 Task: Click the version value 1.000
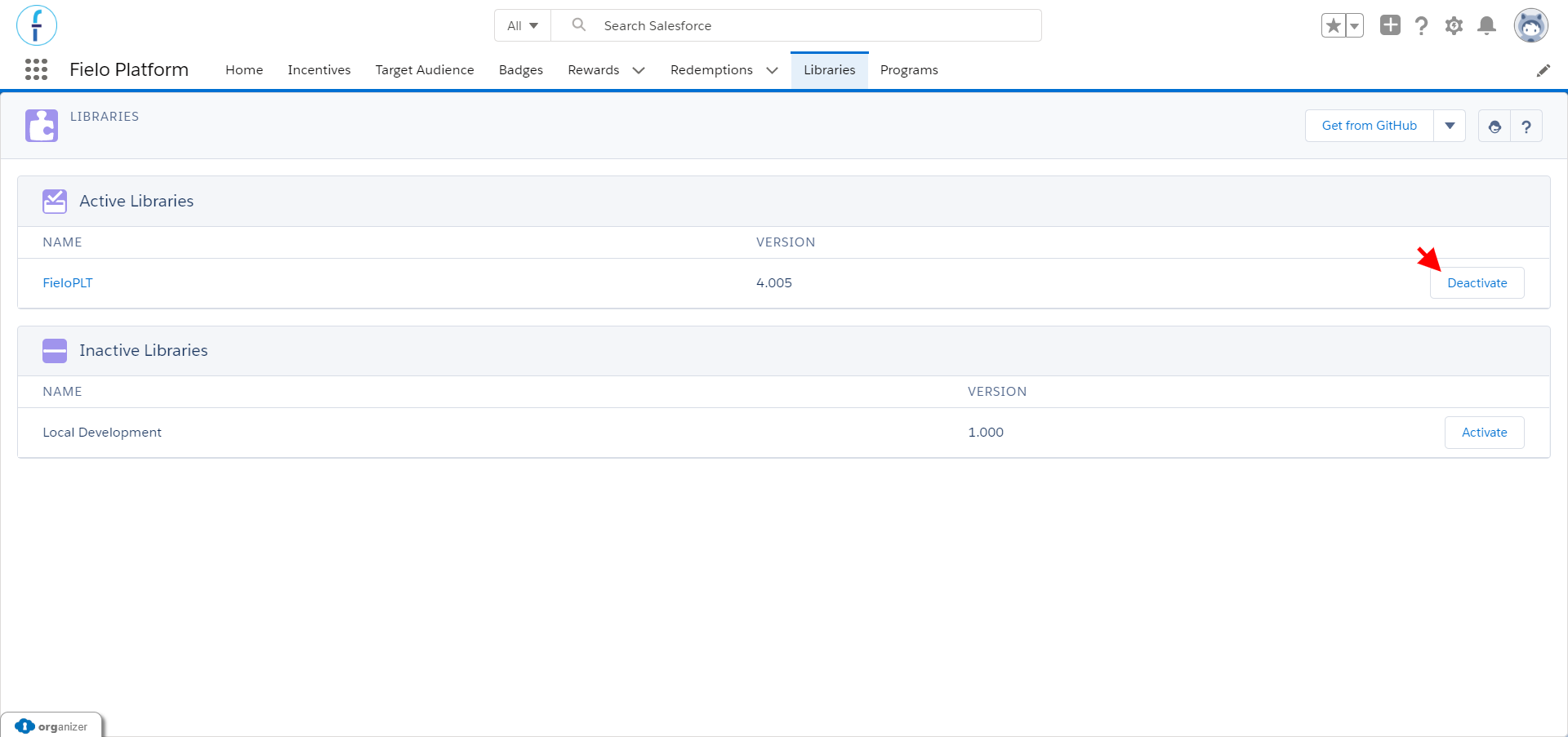pos(986,433)
